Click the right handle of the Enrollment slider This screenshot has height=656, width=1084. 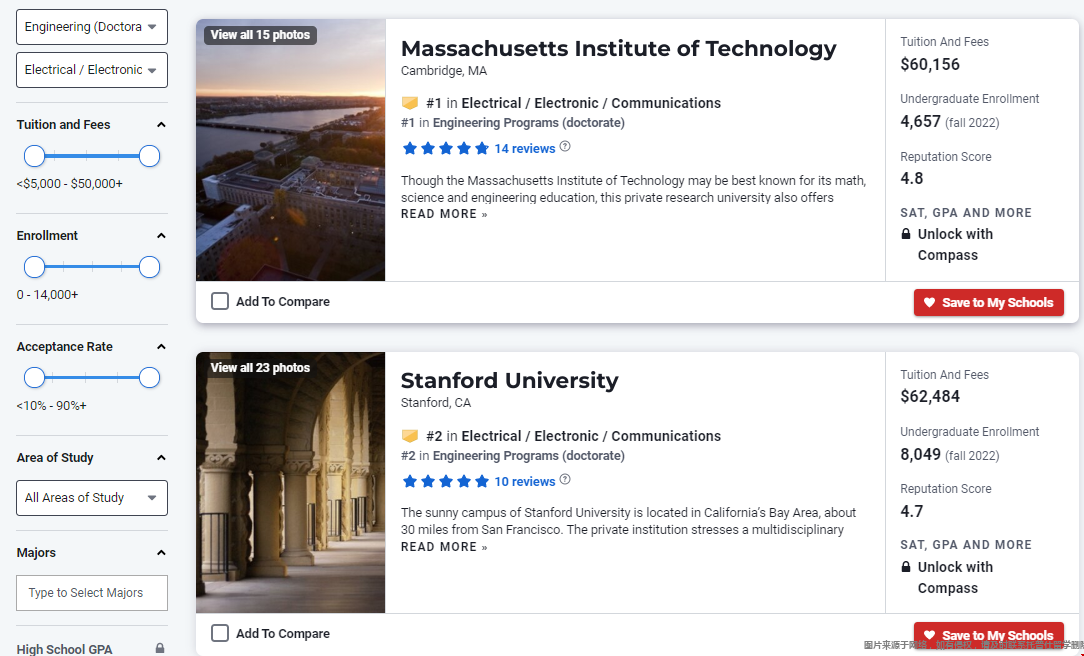tap(149, 267)
